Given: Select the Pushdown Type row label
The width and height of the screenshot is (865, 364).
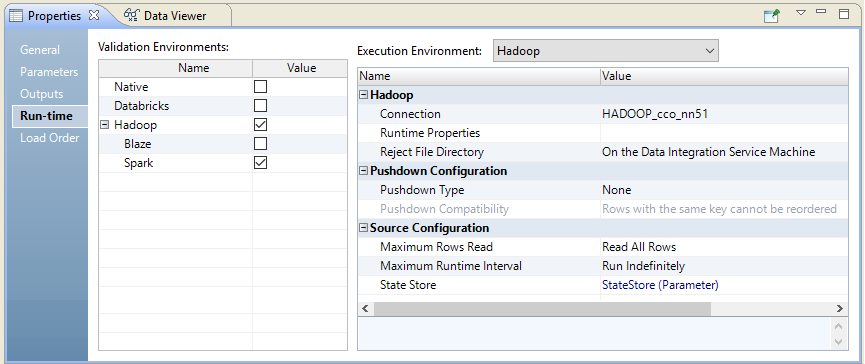Looking at the screenshot, I should [422, 190].
